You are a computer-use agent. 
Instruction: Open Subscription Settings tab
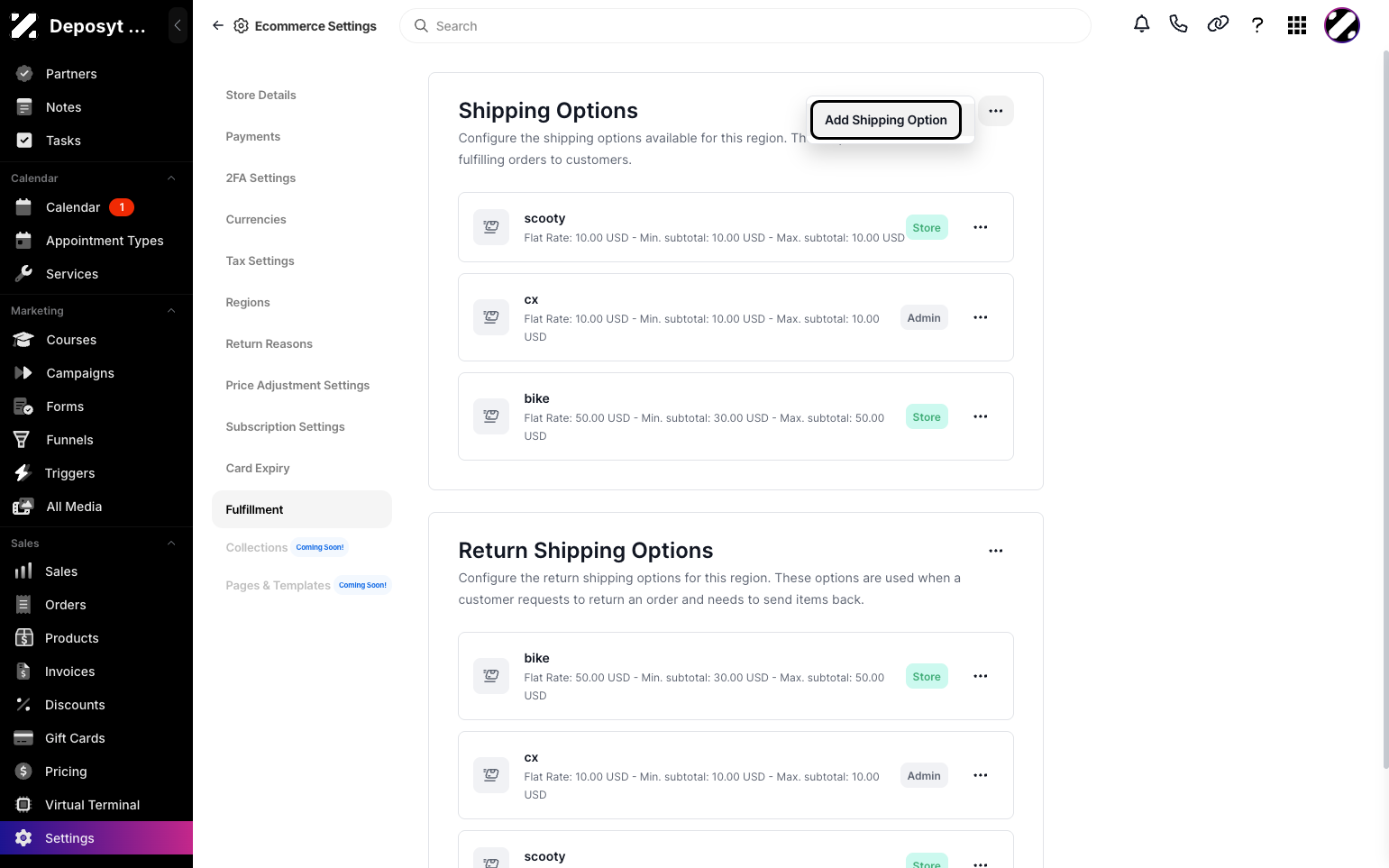click(285, 426)
